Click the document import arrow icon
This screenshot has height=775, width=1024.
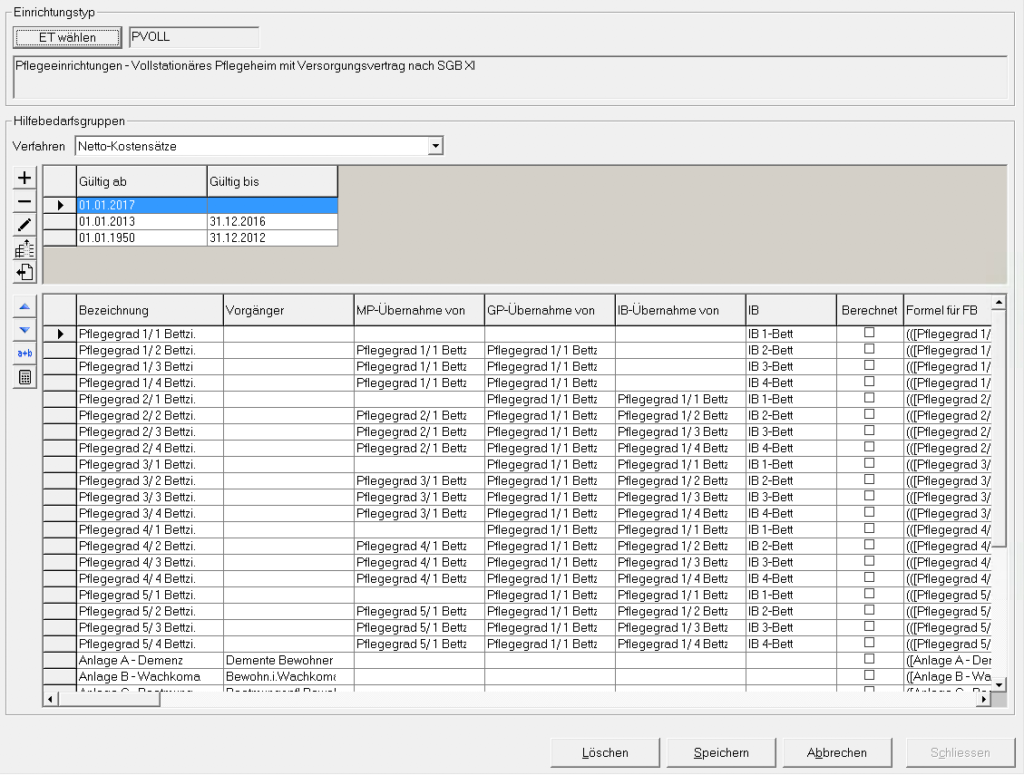click(x=25, y=272)
